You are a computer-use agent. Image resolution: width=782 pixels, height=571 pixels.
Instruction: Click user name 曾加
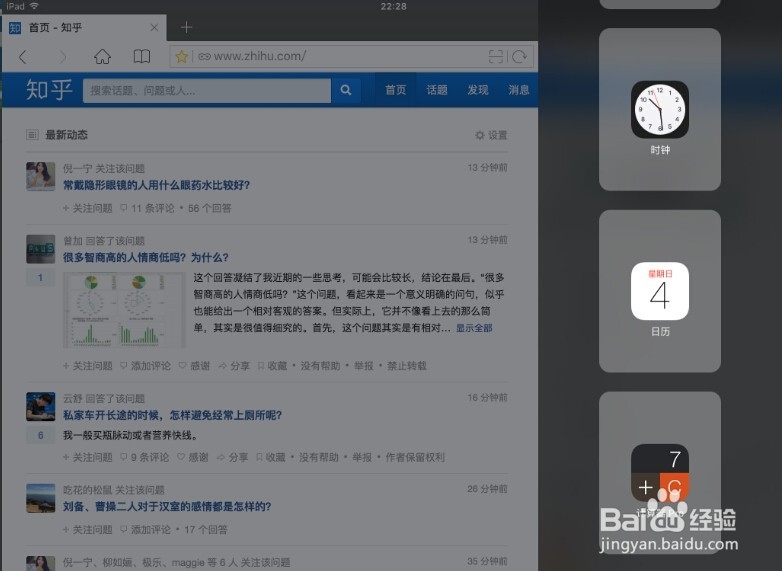point(73,241)
